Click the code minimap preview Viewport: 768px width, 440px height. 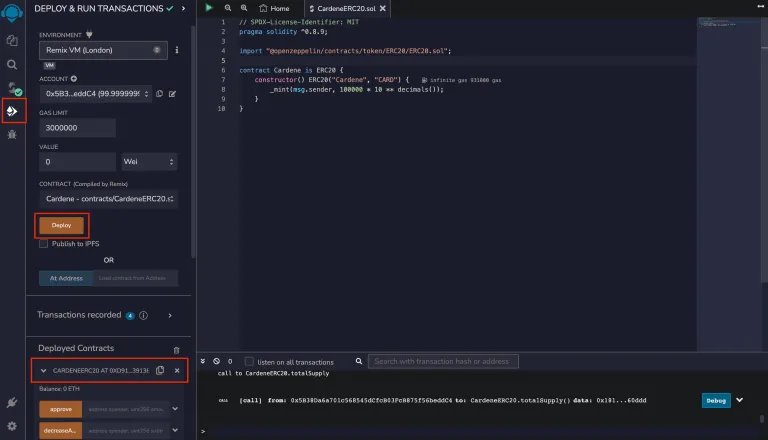[x=730, y=24]
